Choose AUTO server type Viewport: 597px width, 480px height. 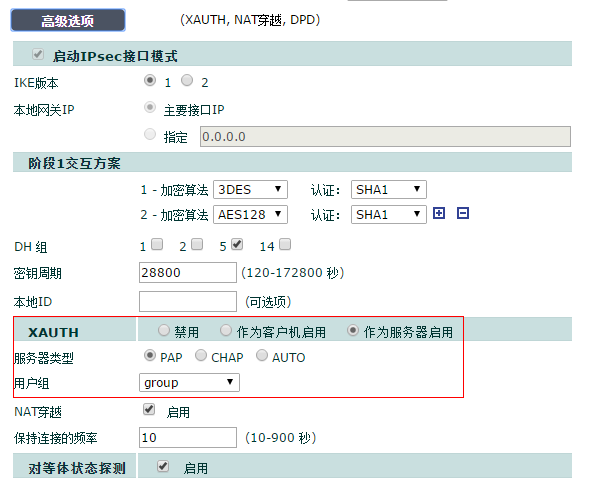coord(262,356)
